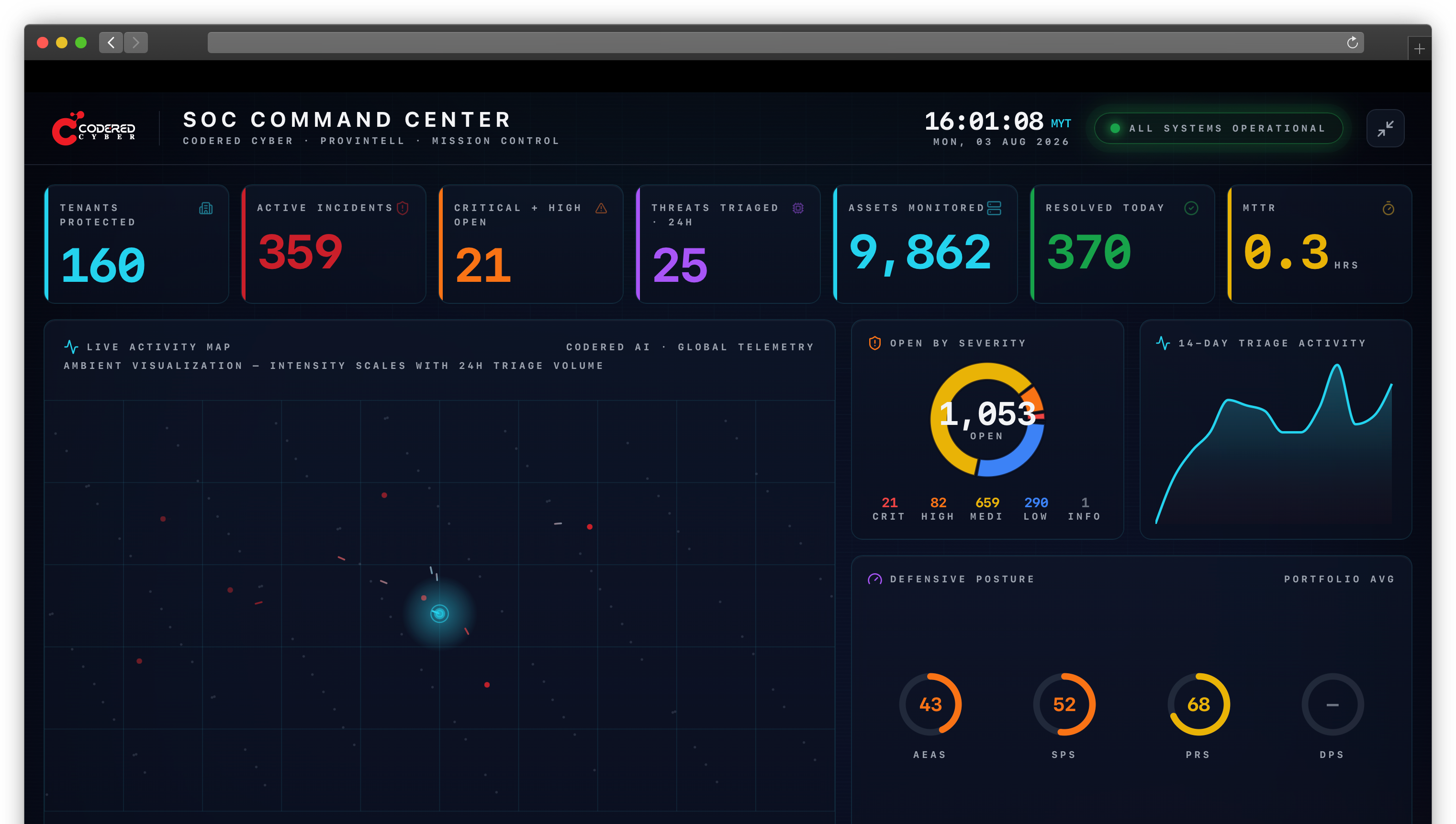Click the green dot in the status pill
The width and height of the screenshot is (1456, 824).
click(1115, 128)
